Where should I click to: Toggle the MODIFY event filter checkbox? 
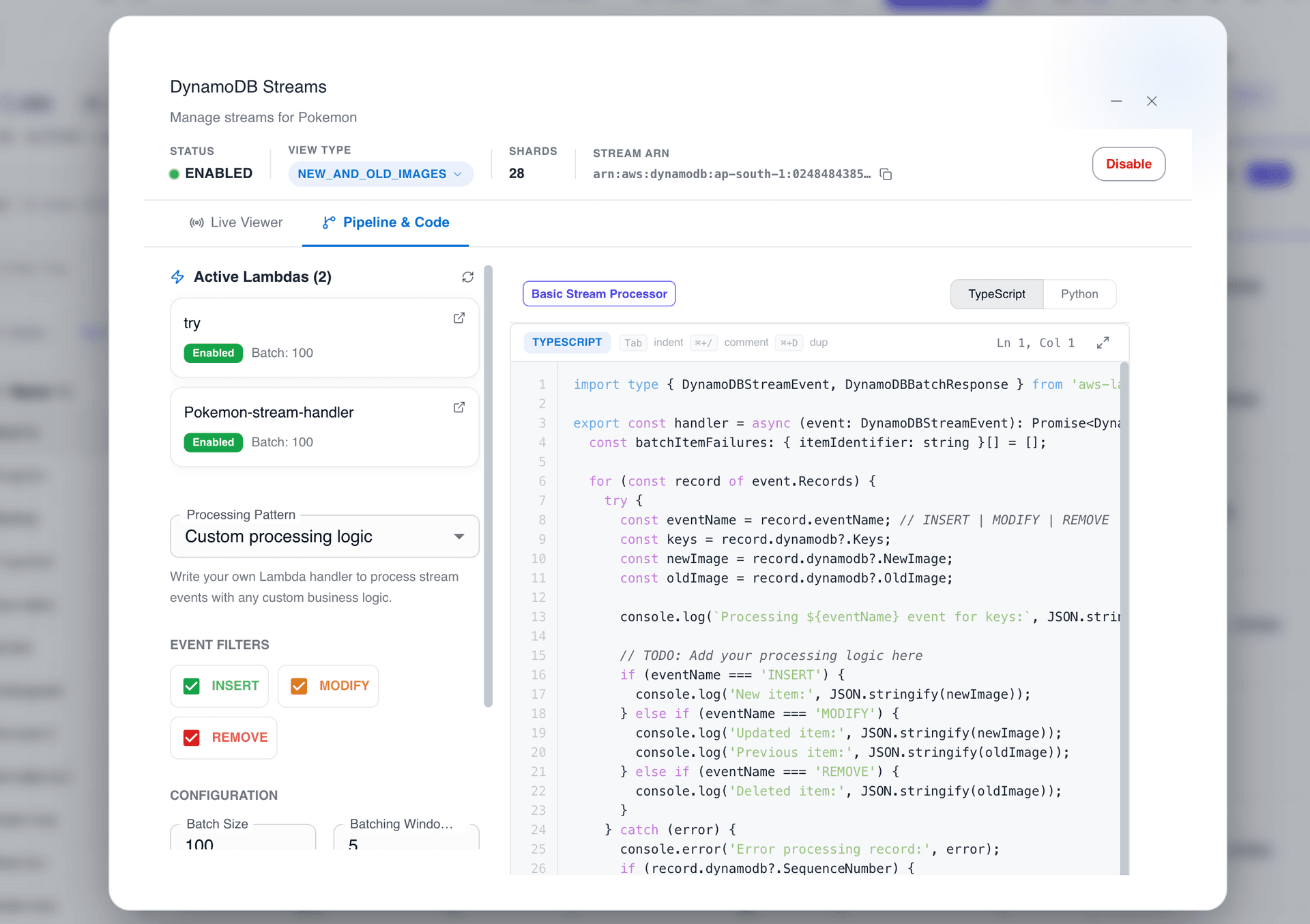299,686
